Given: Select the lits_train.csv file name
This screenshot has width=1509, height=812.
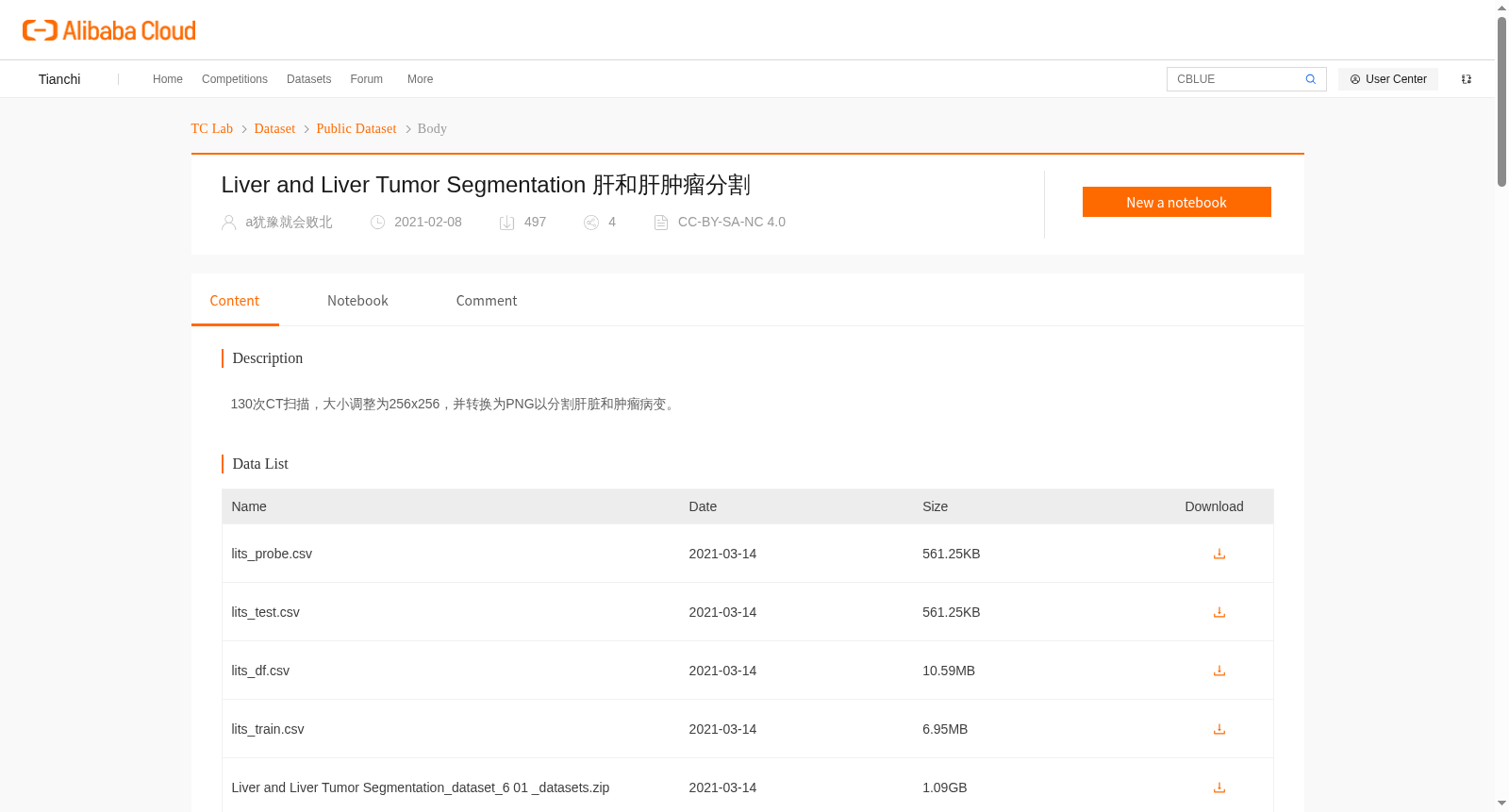Looking at the screenshot, I should 268,729.
